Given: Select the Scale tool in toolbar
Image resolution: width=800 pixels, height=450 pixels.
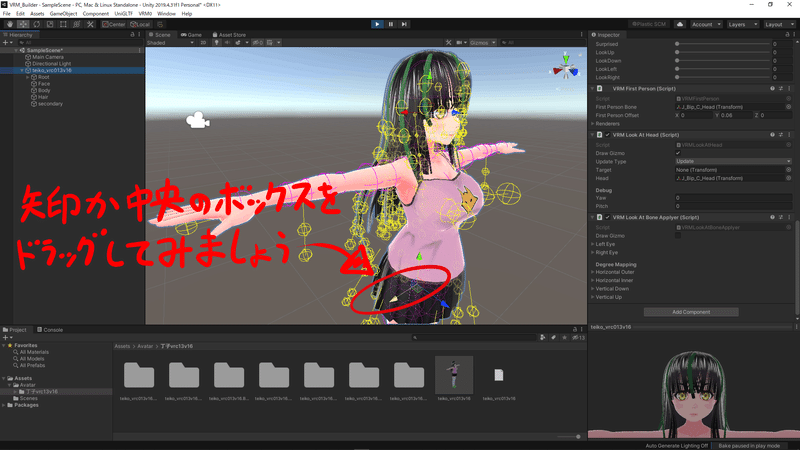Looking at the screenshot, I should pos(50,24).
